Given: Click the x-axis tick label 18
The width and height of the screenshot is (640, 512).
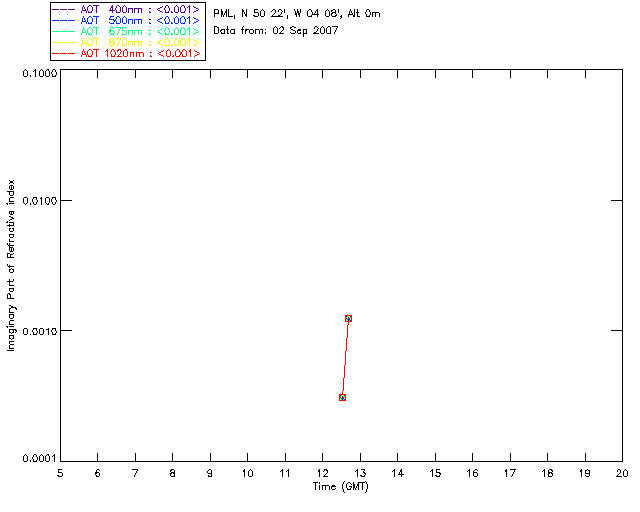Looking at the screenshot, I should pos(547,473).
